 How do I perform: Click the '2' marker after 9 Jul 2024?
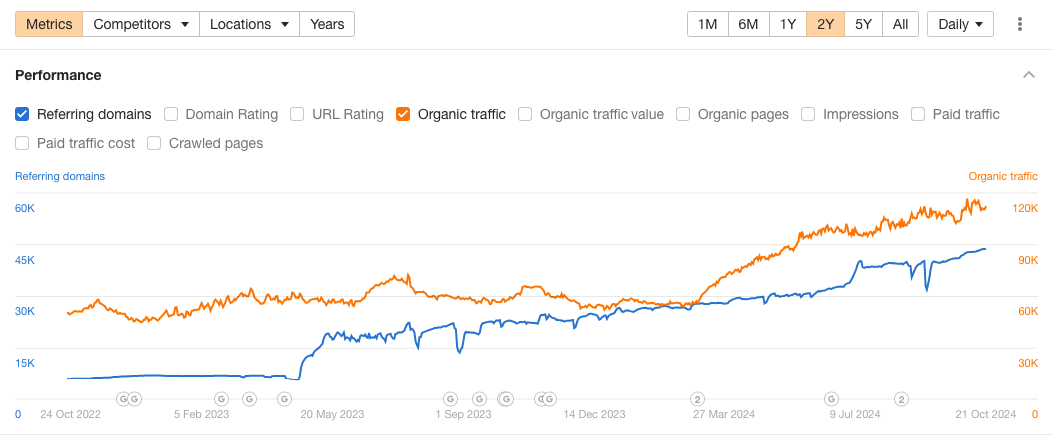click(901, 398)
